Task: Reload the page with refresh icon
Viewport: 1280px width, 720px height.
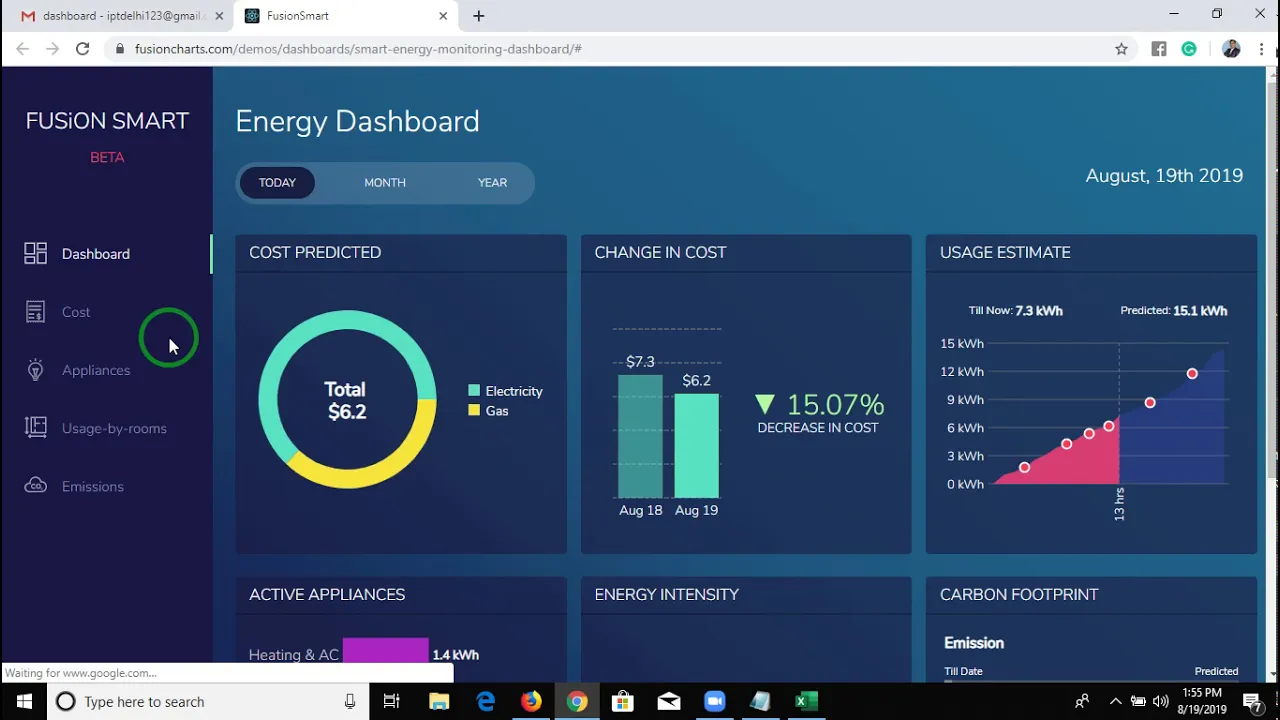Action: pyautogui.click(x=82, y=48)
